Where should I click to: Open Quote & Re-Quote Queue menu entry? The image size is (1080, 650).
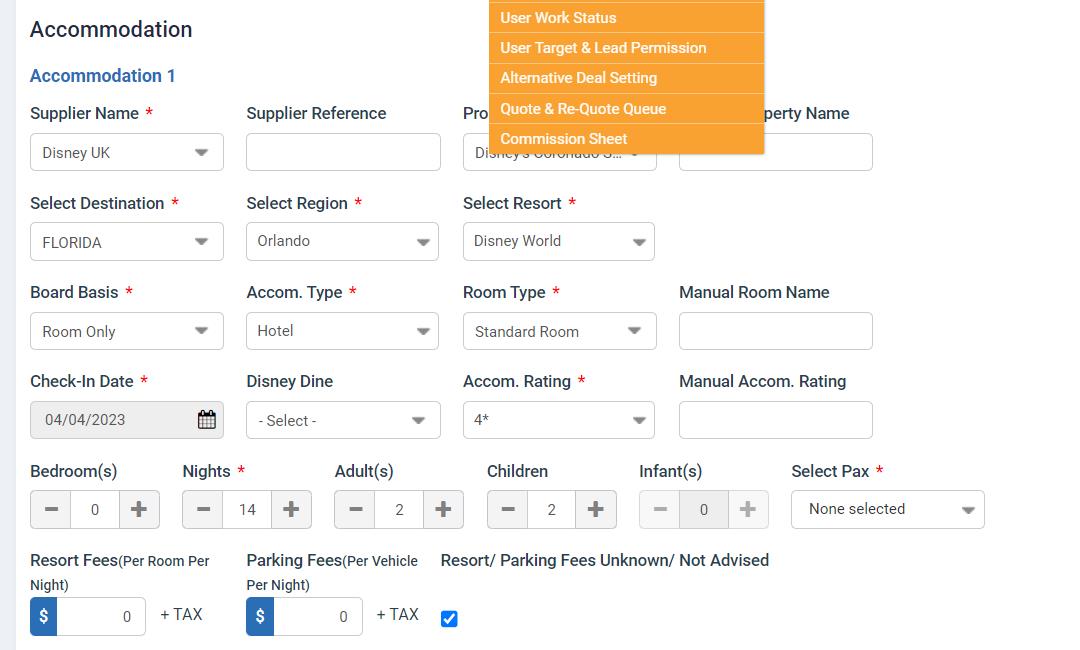[583, 109]
